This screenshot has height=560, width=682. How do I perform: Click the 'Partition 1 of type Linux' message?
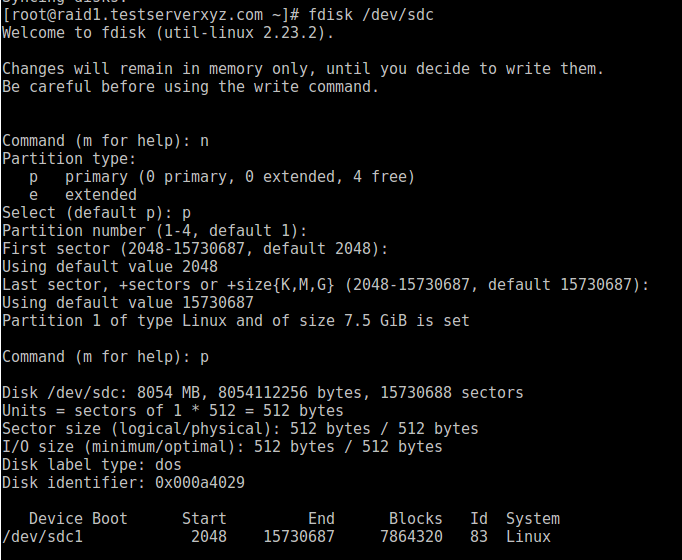point(236,321)
